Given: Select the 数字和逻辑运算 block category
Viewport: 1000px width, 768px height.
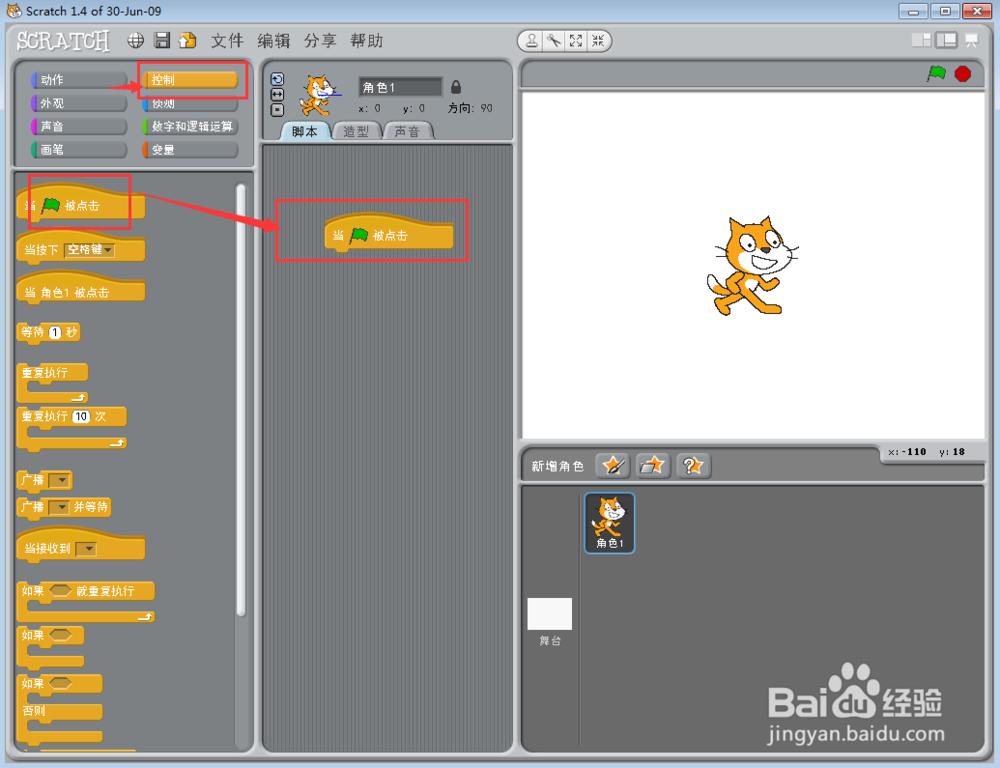Looking at the screenshot, I should point(190,126).
